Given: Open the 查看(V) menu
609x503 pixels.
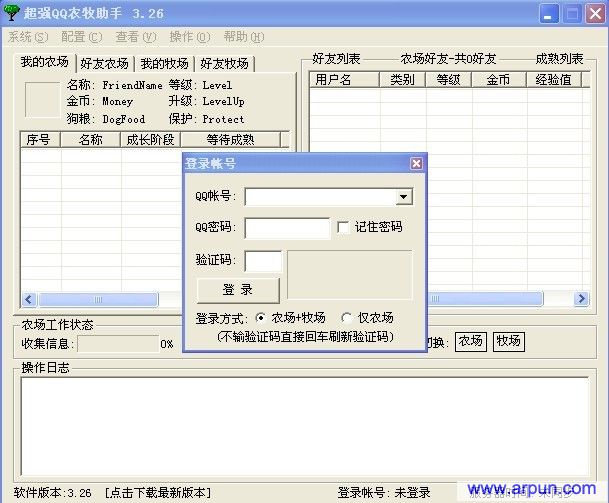Looking at the screenshot, I should [136, 37].
